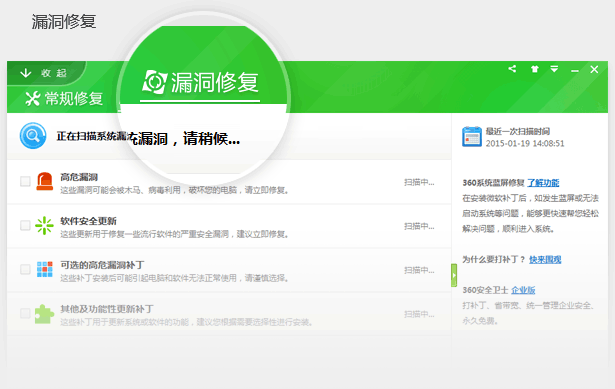The width and height of the screenshot is (615, 389).
Task: Check the 其他及功能性更新补丁 checkbox
Action: coord(25,313)
